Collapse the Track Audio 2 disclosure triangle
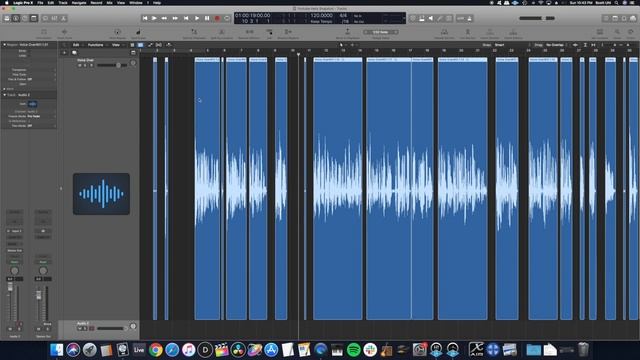The image size is (640, 360). pos(4,95)
